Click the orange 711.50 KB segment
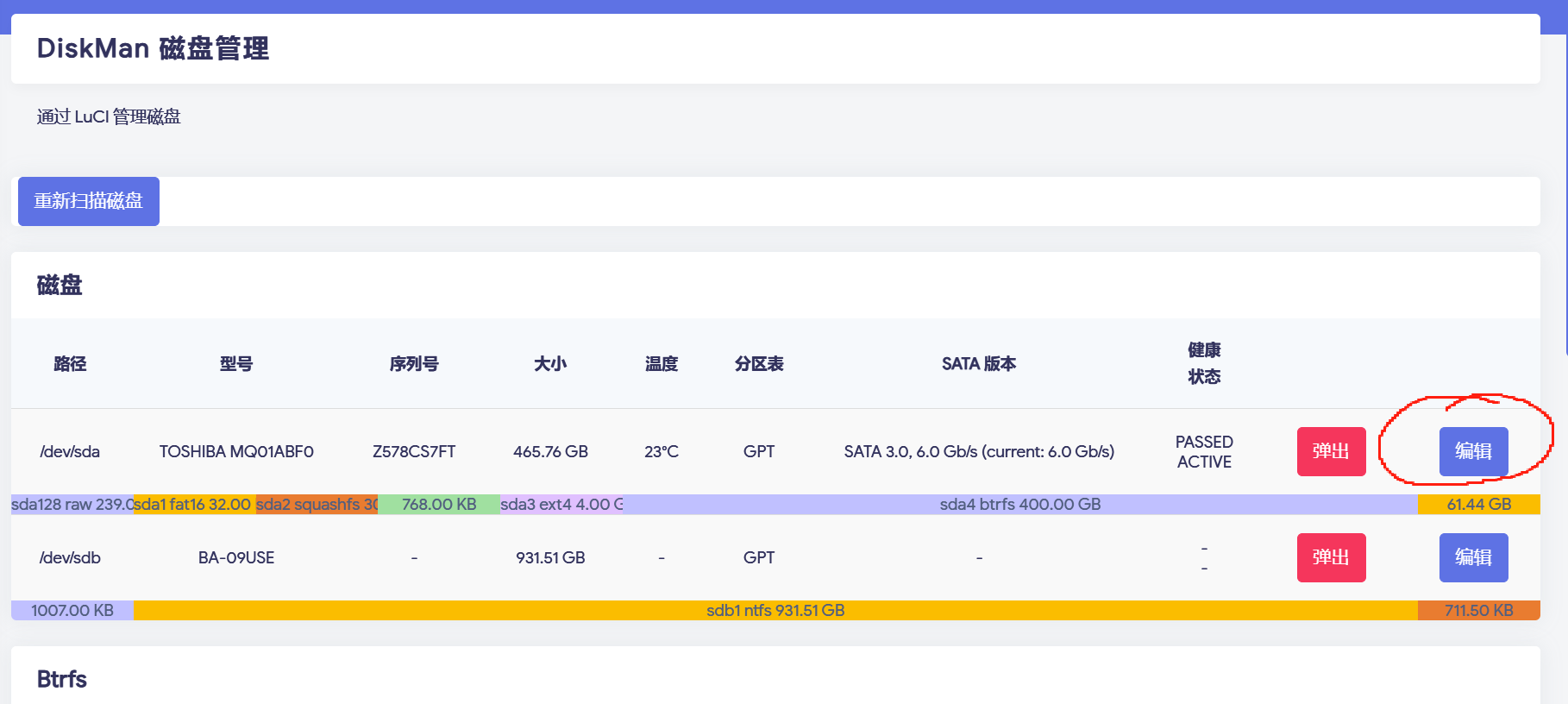This screenshot has width=1568, height=704. point(1478,611)
